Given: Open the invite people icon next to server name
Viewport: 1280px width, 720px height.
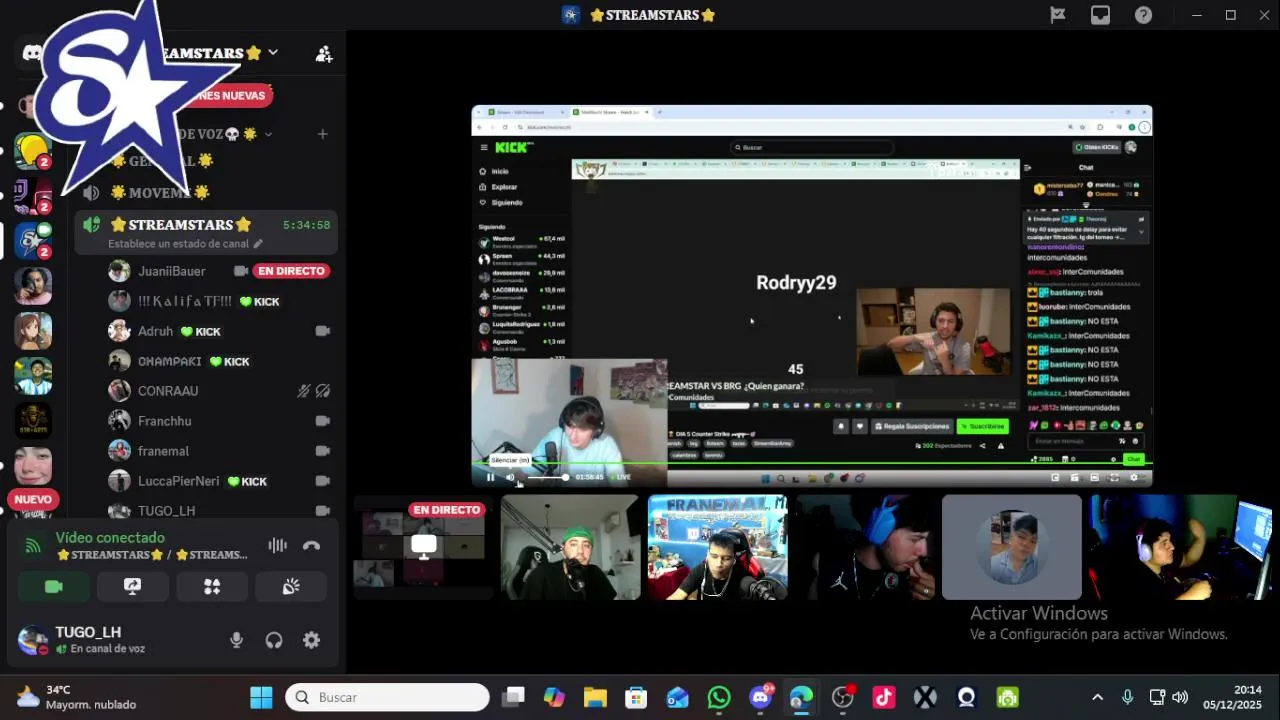Looking at the screenshot, I should pyautogui.click(x=324, y=54).
